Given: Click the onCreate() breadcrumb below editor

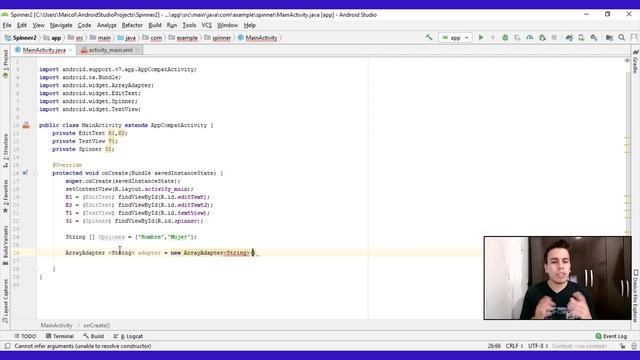Looking at the screenshot, I should (x=97, y=326).
